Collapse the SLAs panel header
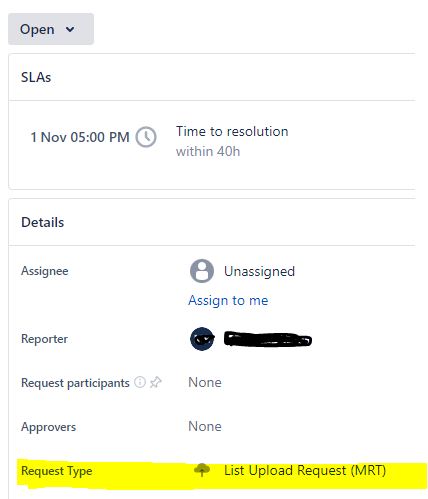 212,77
